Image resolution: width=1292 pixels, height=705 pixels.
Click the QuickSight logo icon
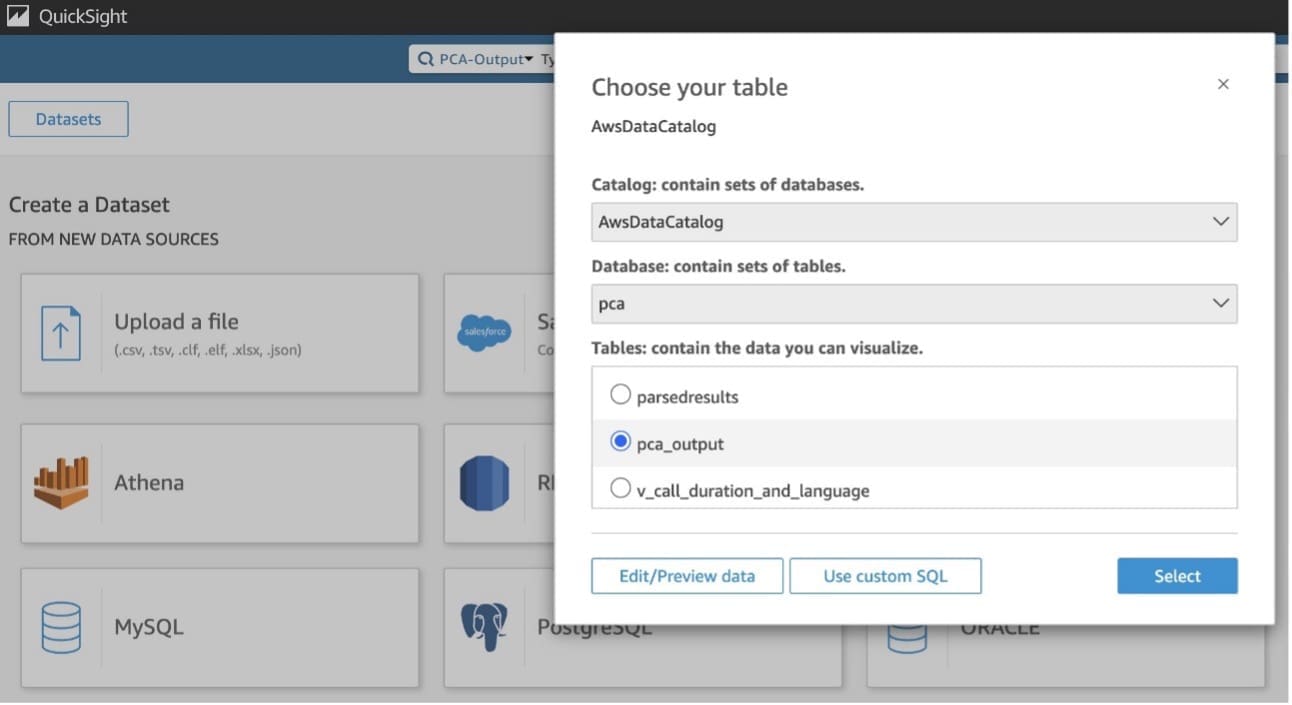coord(17,15)
